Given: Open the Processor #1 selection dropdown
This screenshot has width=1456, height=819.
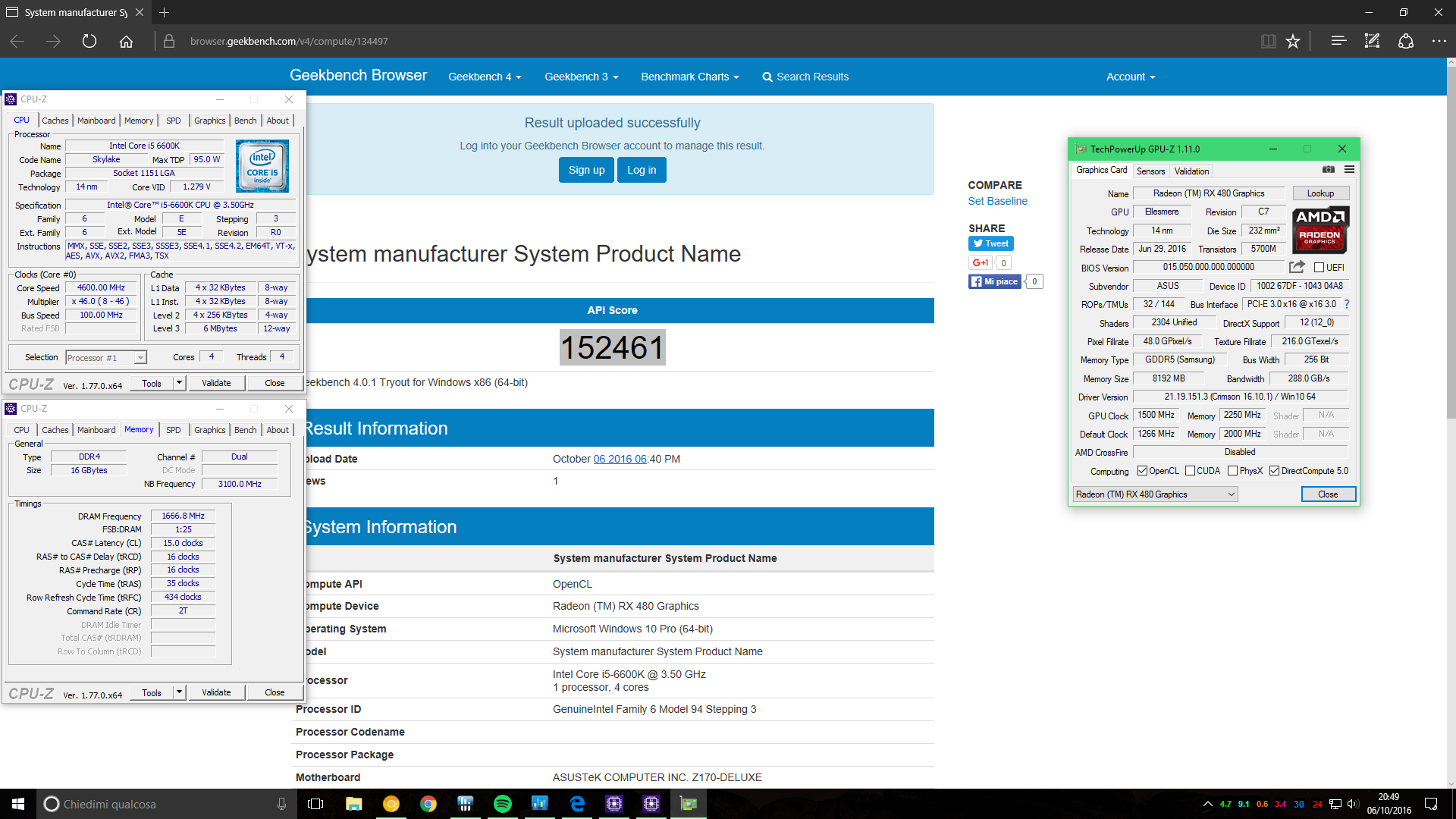Looking at the screenshot, I should (x=106, y=358).
